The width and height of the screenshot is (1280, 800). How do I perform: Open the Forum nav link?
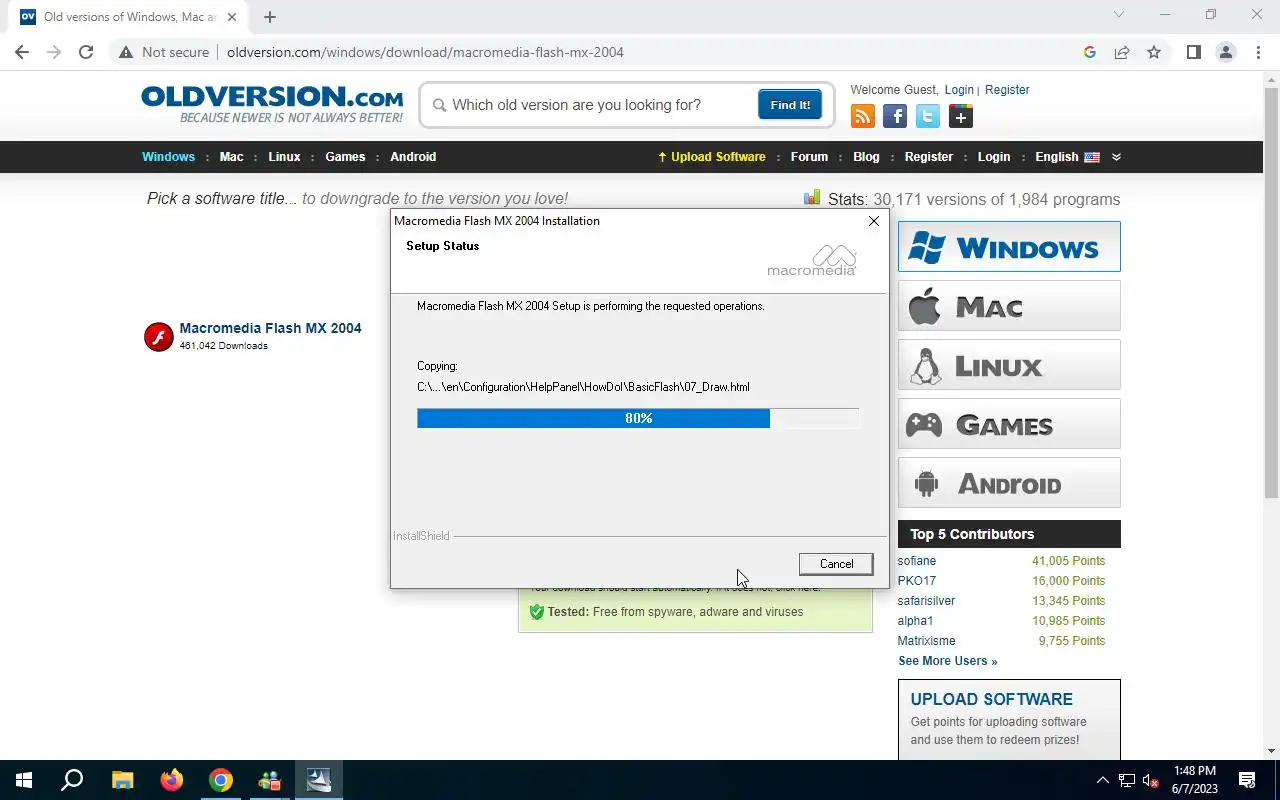[809, 157]
